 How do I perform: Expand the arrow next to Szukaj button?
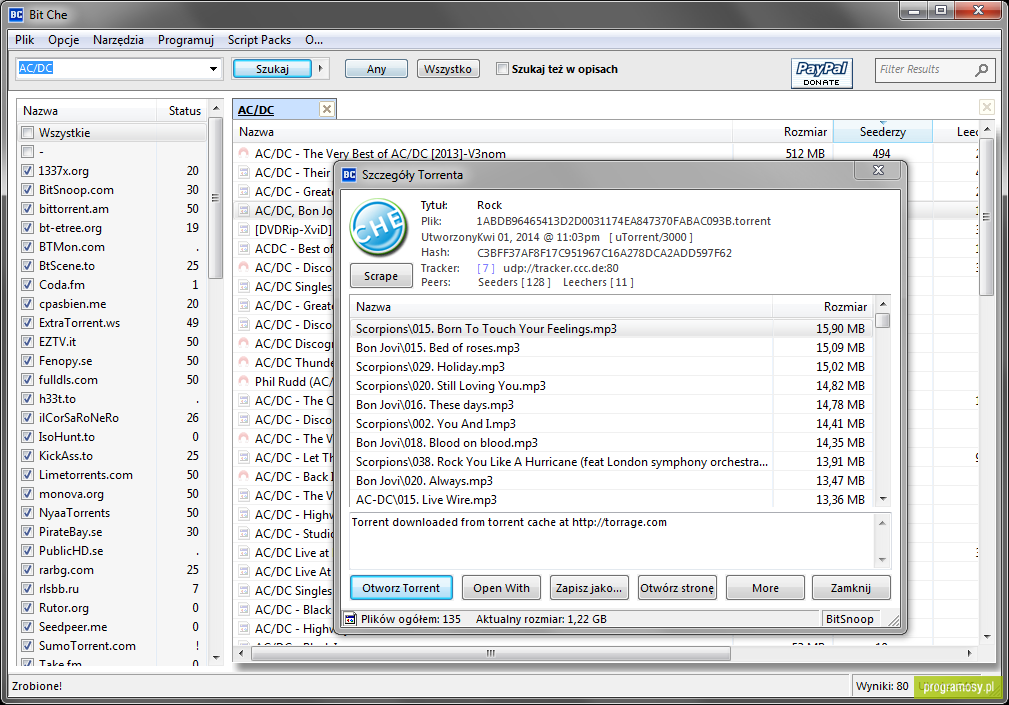(x=320, y=69)
